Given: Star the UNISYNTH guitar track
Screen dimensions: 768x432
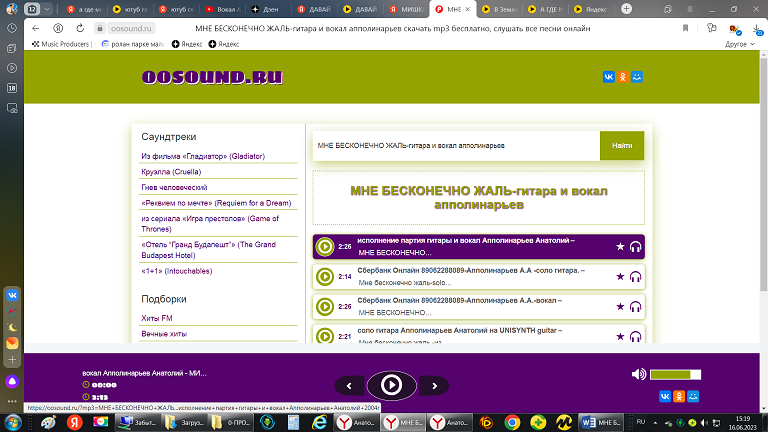Looking at the screenshot, I should point(620,336).
